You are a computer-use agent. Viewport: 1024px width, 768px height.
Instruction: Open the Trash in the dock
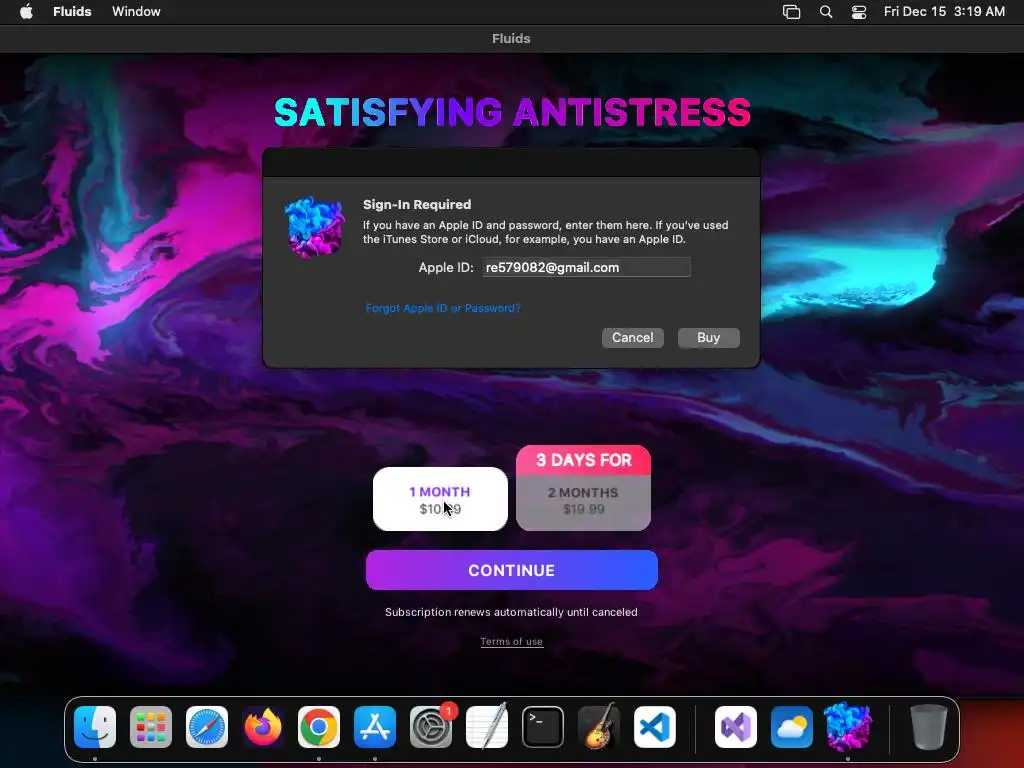click(929, 727)
